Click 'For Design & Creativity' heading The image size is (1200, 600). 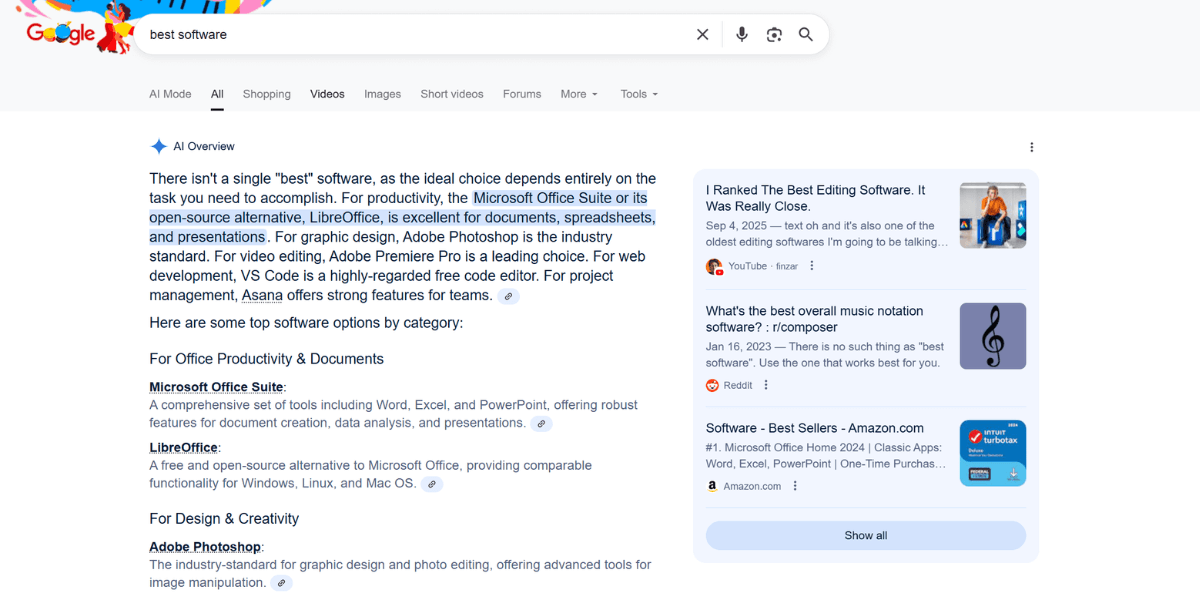point(224,519)
